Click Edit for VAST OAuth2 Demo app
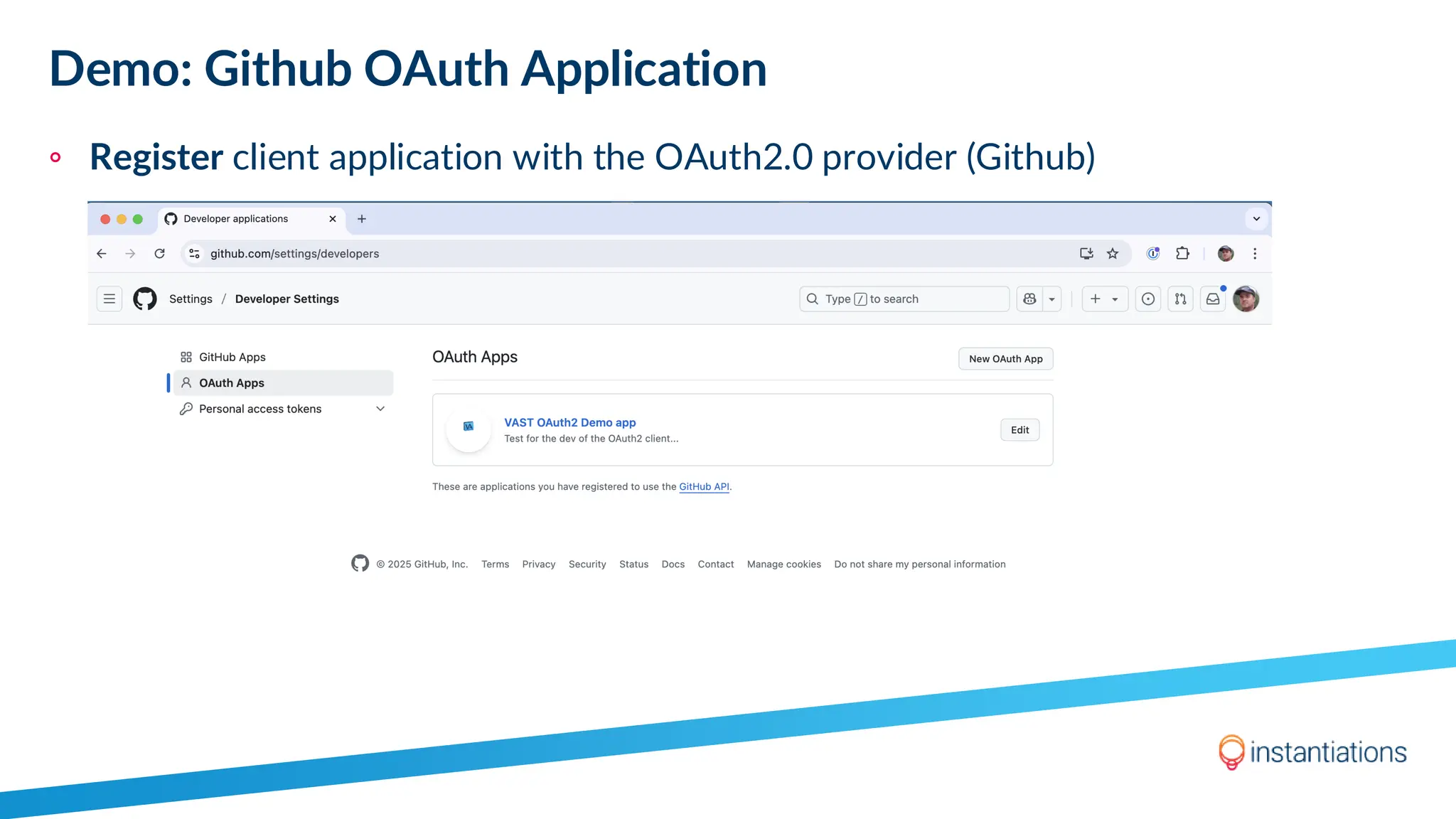This screenshot has width=1456, height=819. coord(1019,430)
